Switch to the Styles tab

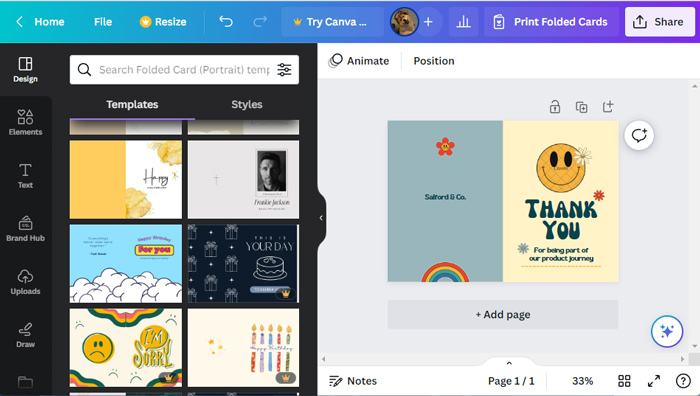pyautogui.click(x=246, y=104)
